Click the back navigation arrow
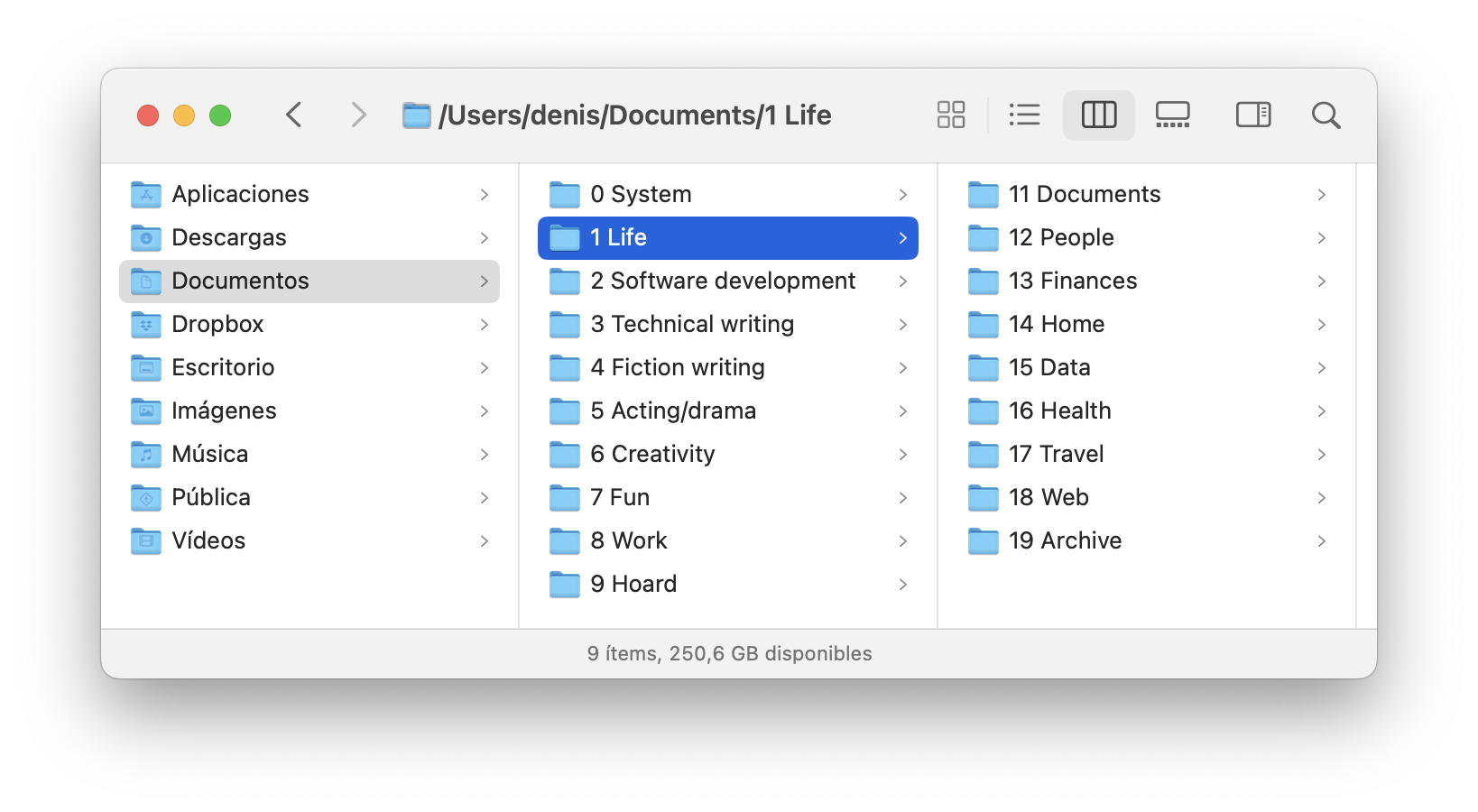Screen dimensions: 1478x812 point(293,115)
